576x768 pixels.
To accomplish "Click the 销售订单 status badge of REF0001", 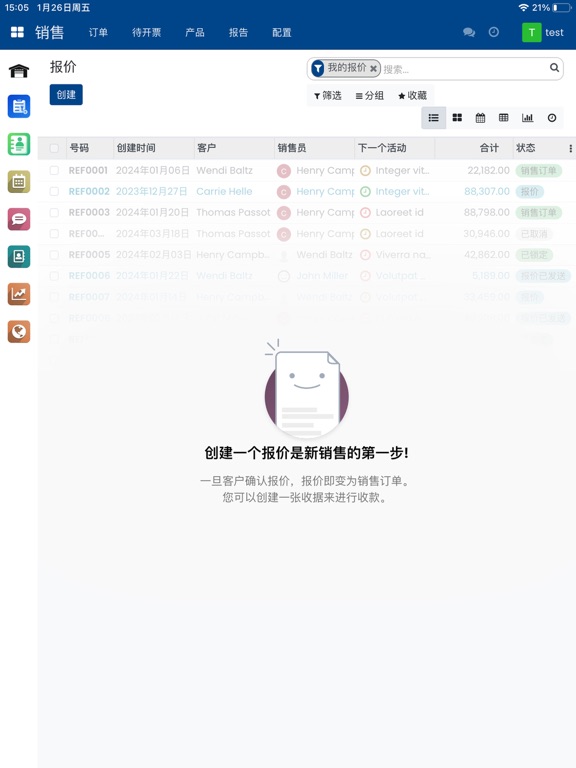I will click(x=538, y=170).
